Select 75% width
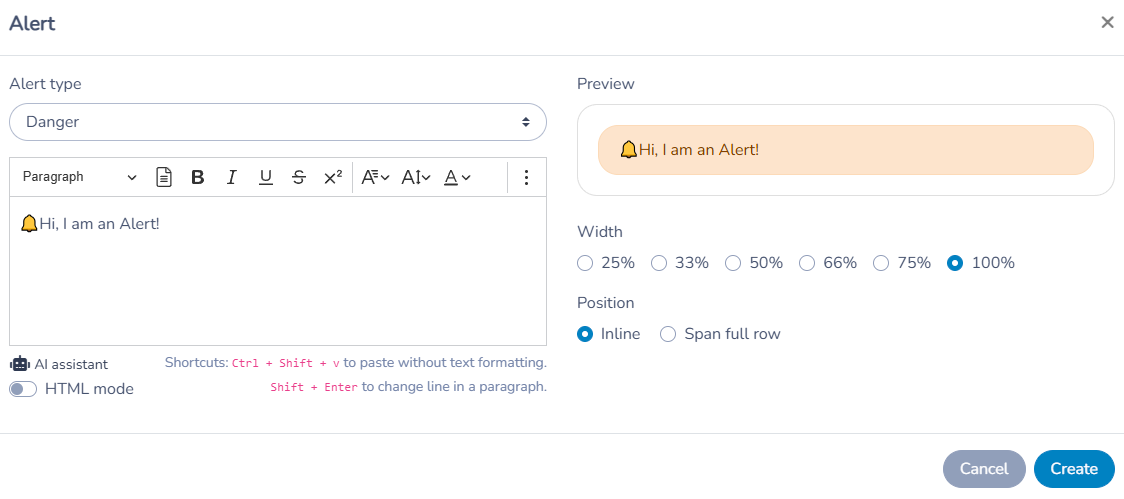This screenshot has height=499, width=1124. (881, 263)
